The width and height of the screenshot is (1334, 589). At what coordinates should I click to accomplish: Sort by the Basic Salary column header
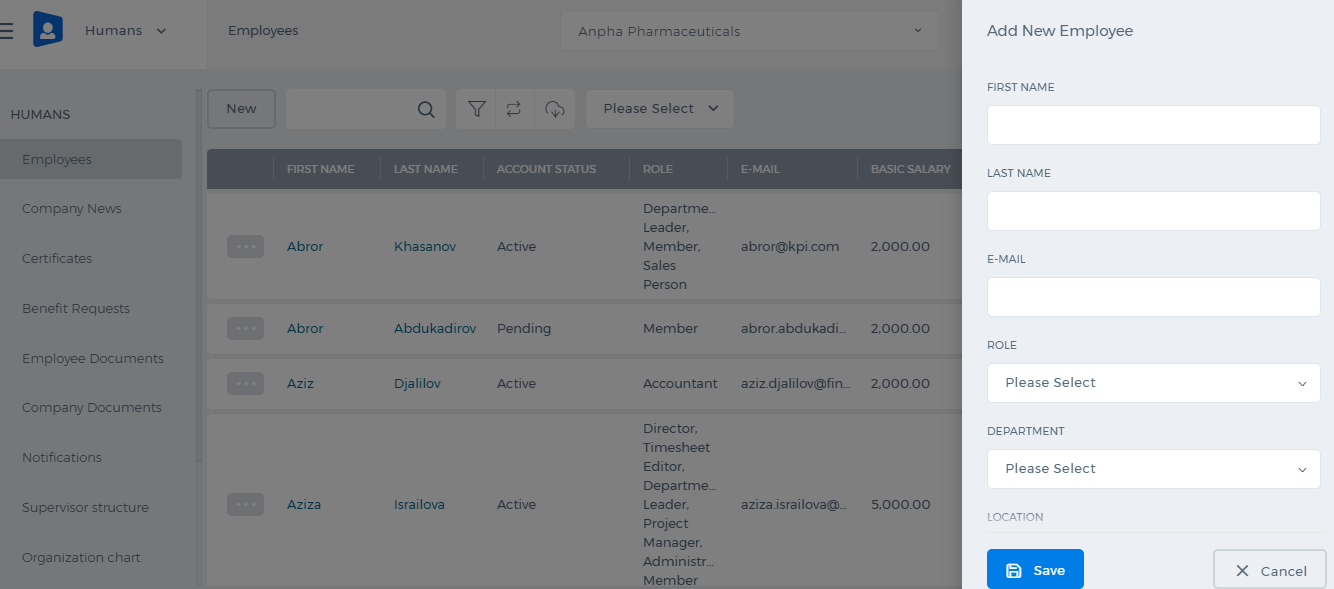click(911, 169)
